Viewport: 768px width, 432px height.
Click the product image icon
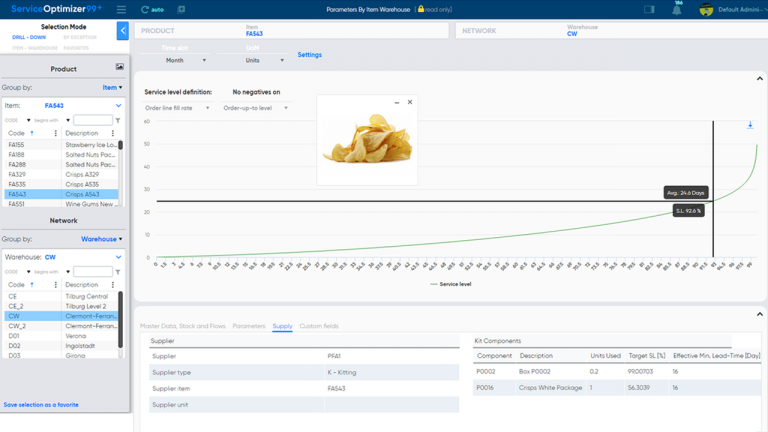[120, 67]
